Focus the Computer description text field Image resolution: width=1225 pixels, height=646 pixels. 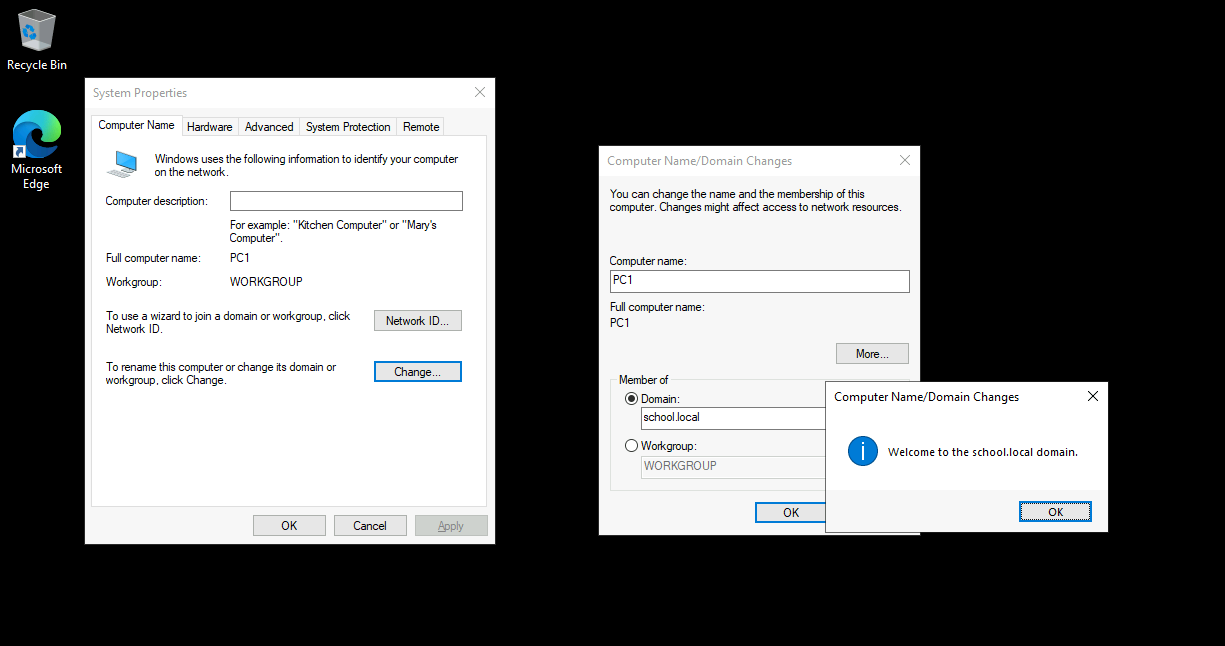(346, 201)
